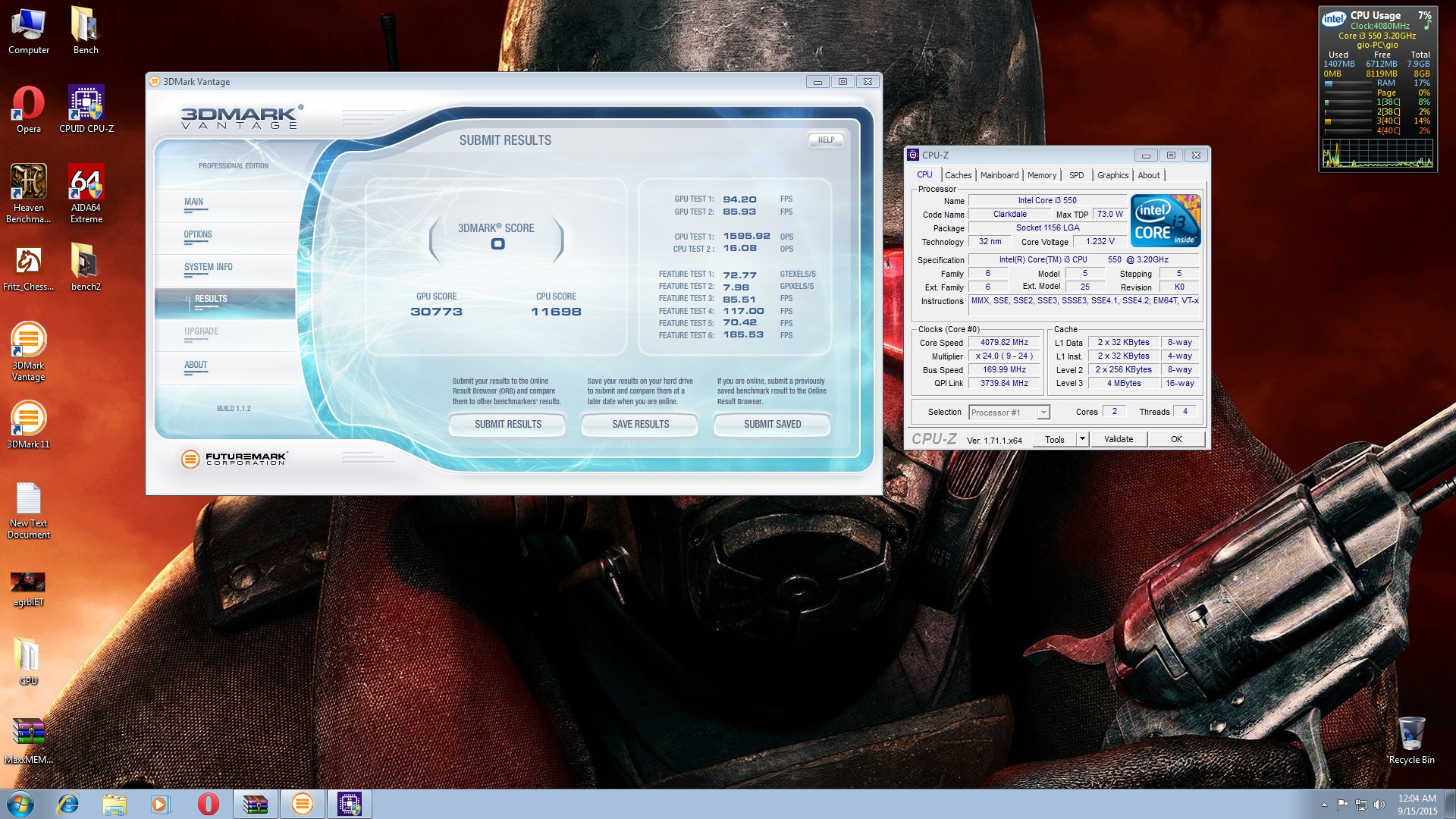Click the Validate button in CPU-Z
The image size is (1456, 819).
(x=1119, y=439)
